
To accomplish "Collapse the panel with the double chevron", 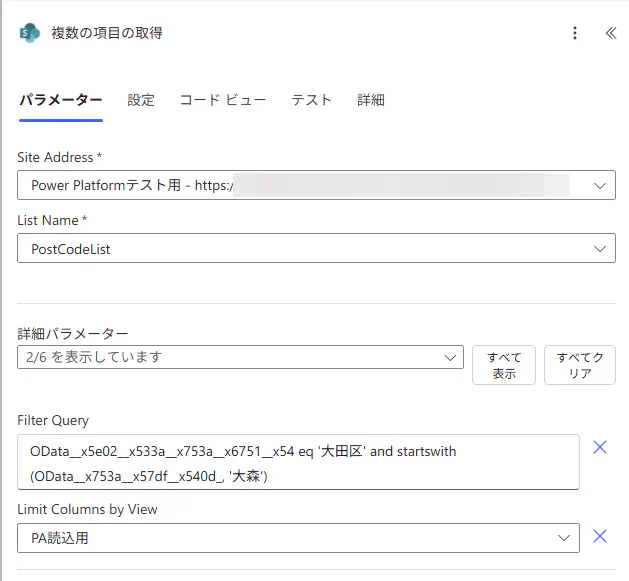I will tap(610, 33).
